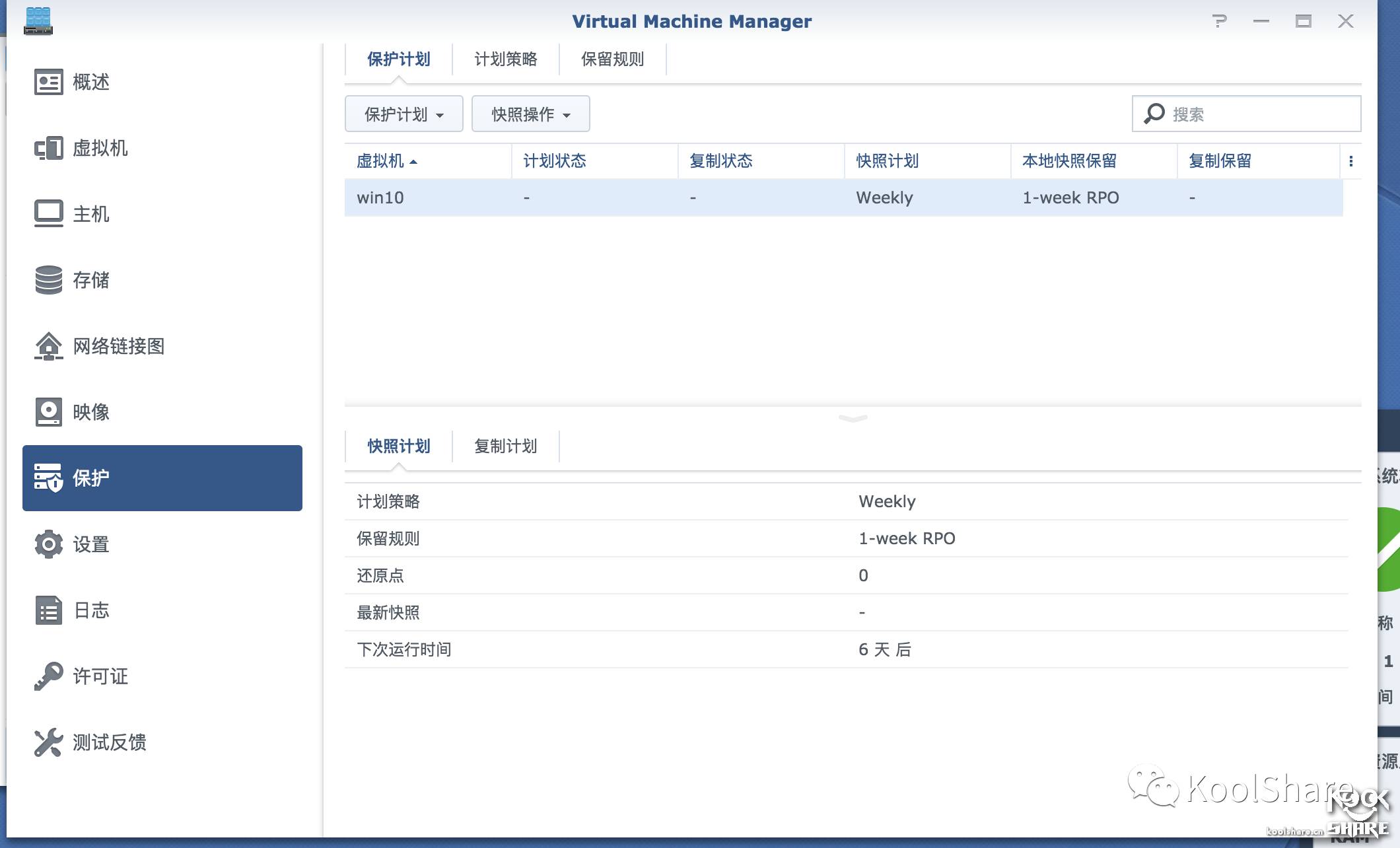Screen dimensions: 1400x848
Task: Open 测试反馈 wrench tools icon
Action: (48, 742)
